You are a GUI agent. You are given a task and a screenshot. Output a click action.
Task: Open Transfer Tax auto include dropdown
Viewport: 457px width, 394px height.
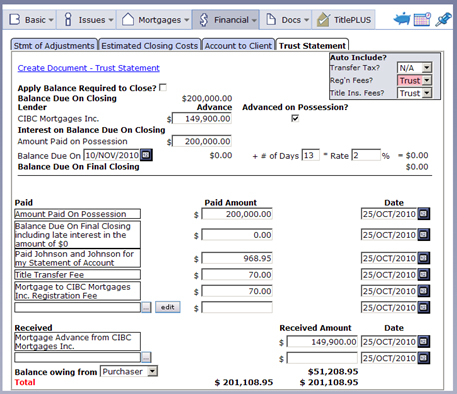coord(427,68)
